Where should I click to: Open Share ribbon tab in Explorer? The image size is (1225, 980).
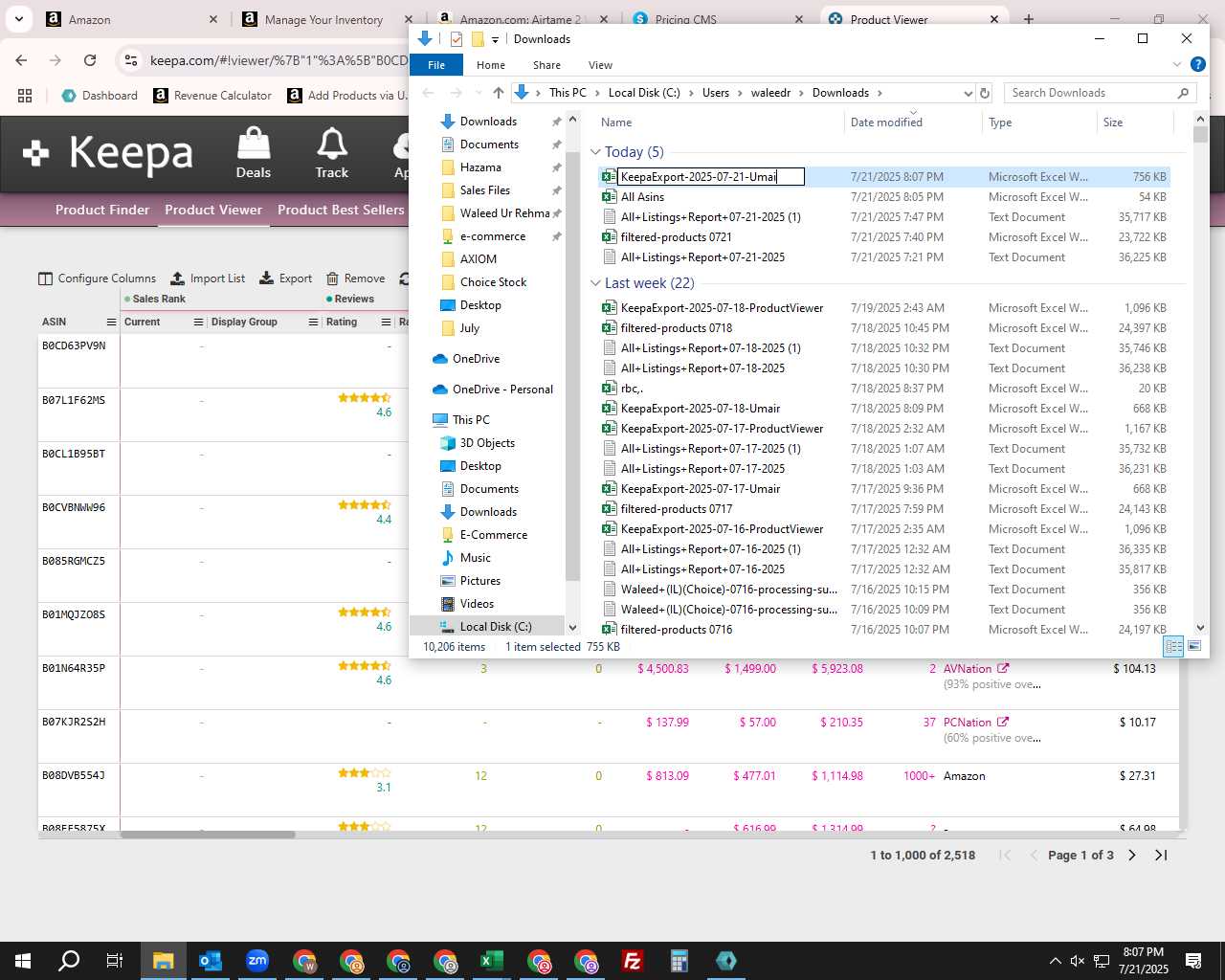coord(547,65)
